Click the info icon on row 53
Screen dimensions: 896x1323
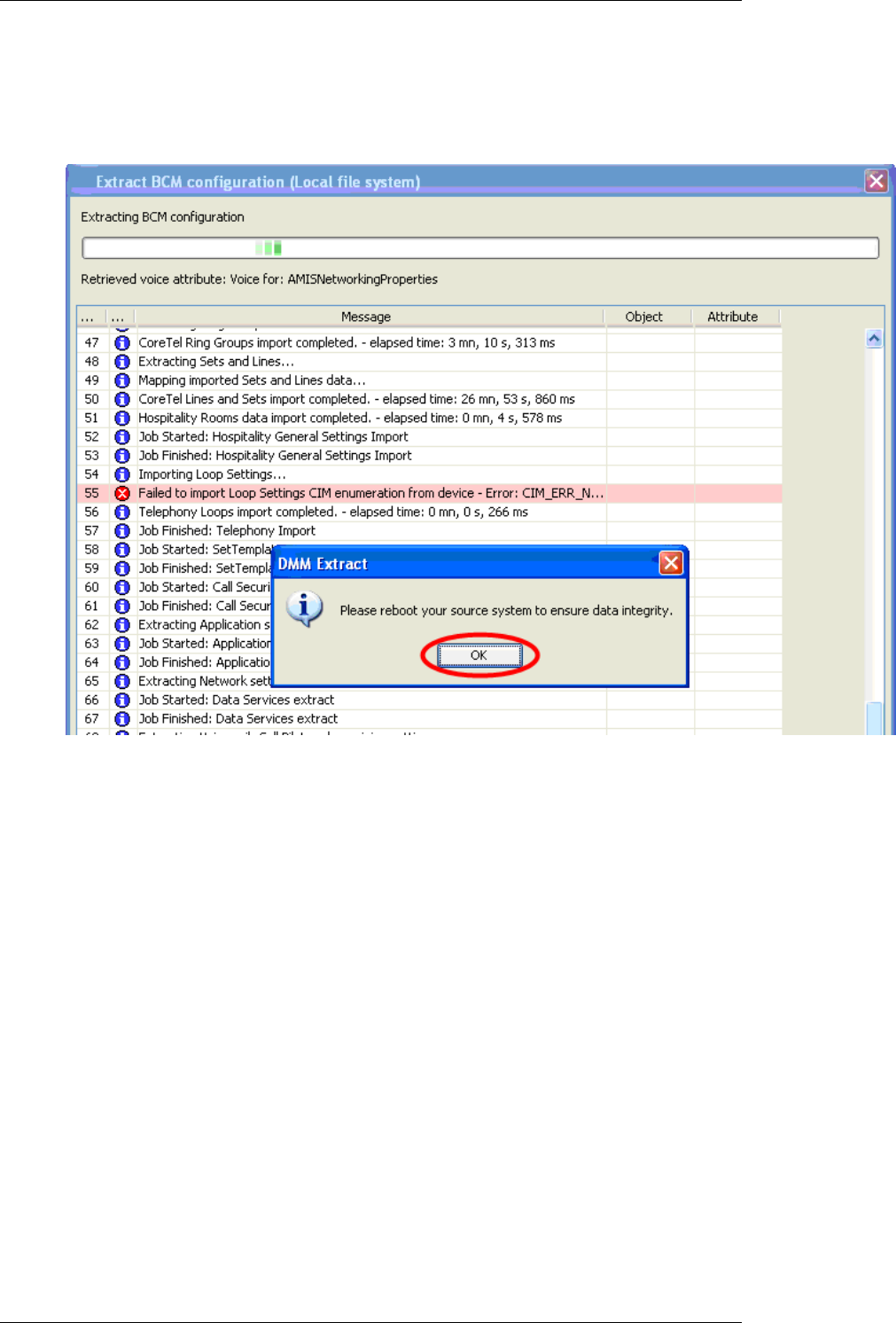tap(122, 456)
